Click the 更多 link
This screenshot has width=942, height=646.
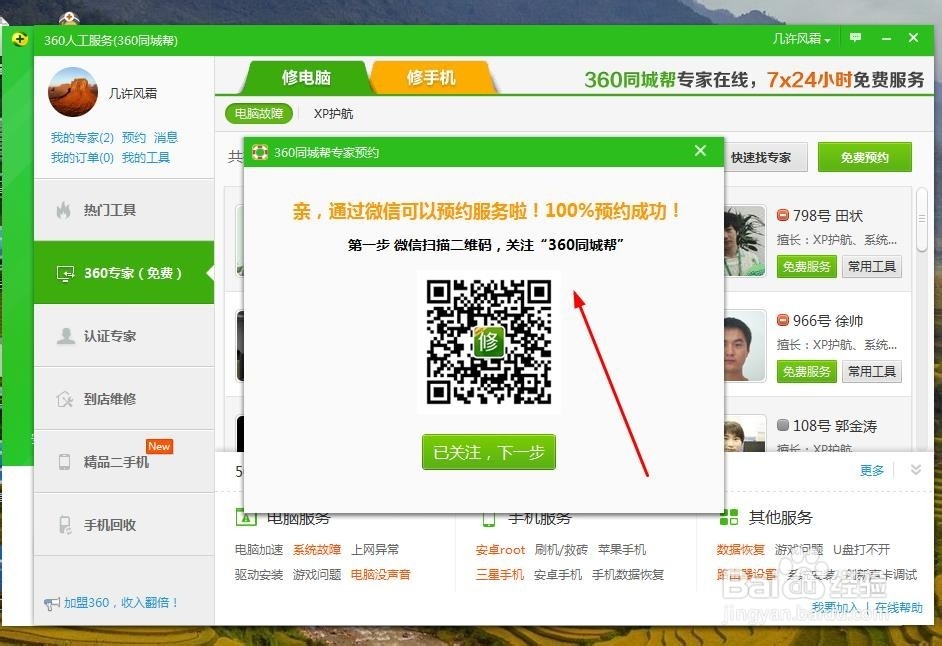(x=872, y=471)
